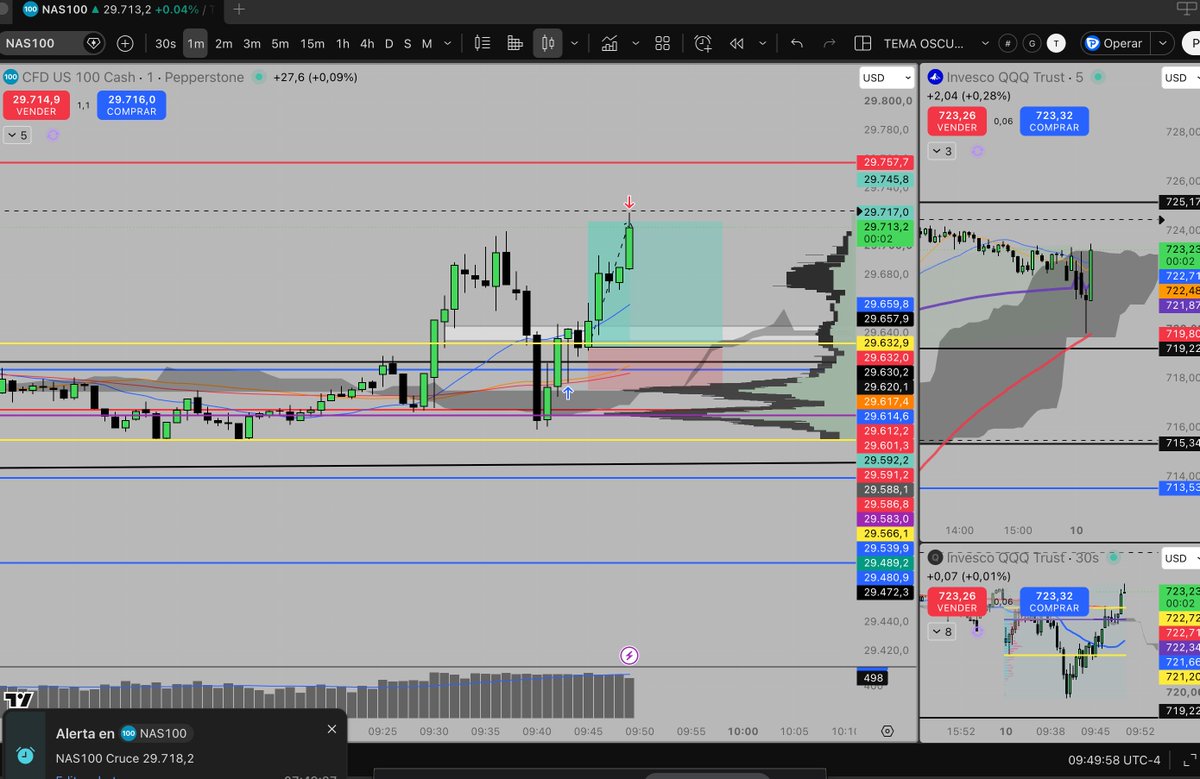
Task: Click the volume profile bars icon
Action: tap(515, 43)
